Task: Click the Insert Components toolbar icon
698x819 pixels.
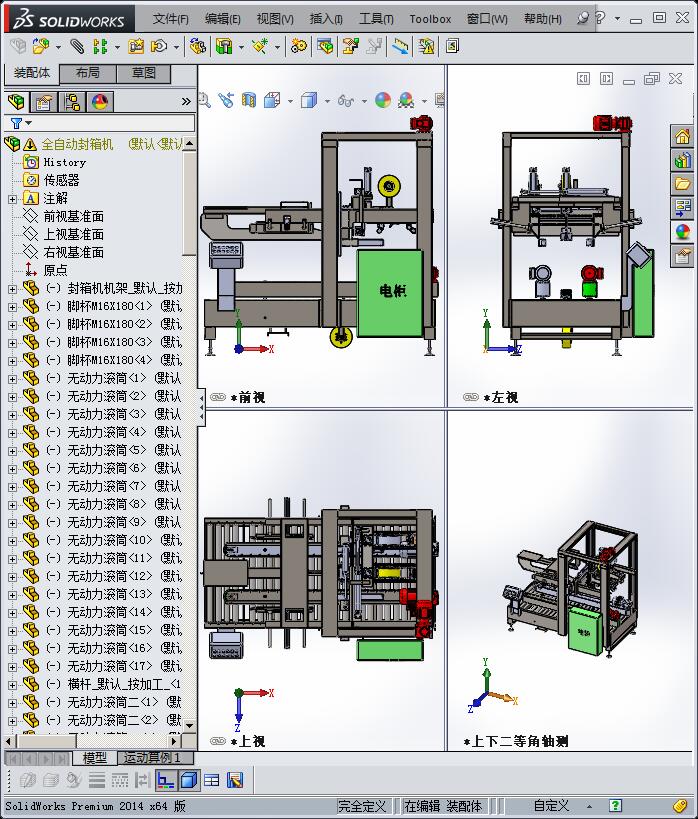Action: (40, 47)
